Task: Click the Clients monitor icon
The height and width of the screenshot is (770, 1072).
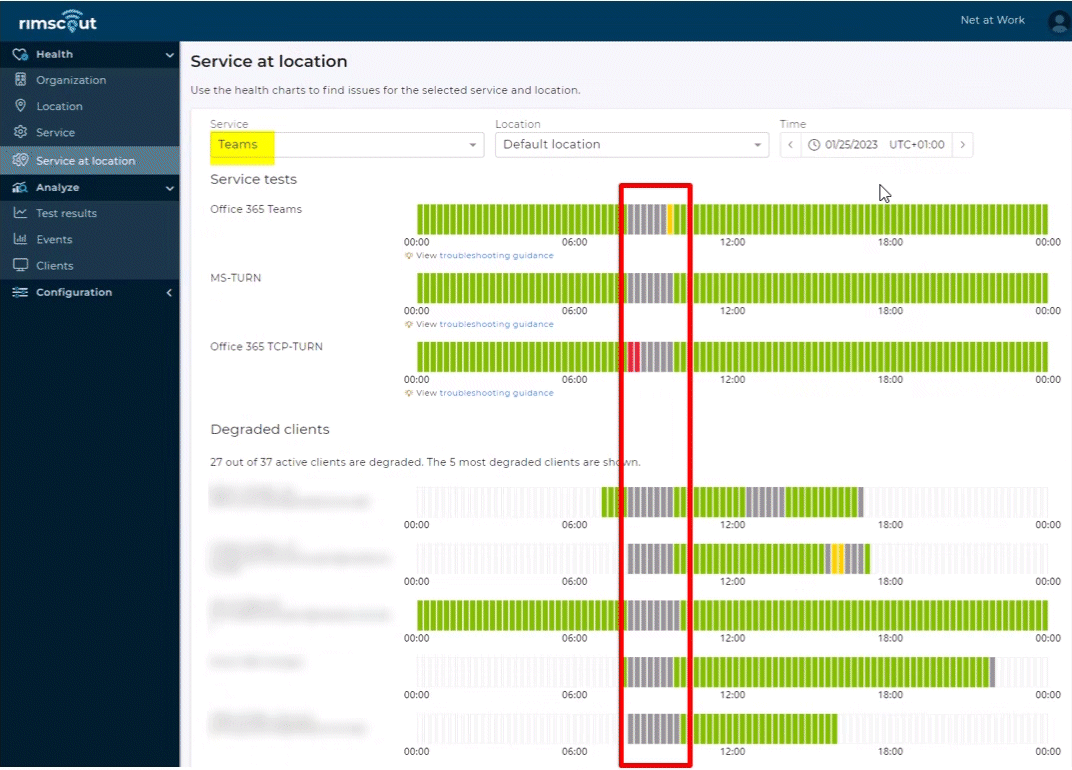Action: 21,265
